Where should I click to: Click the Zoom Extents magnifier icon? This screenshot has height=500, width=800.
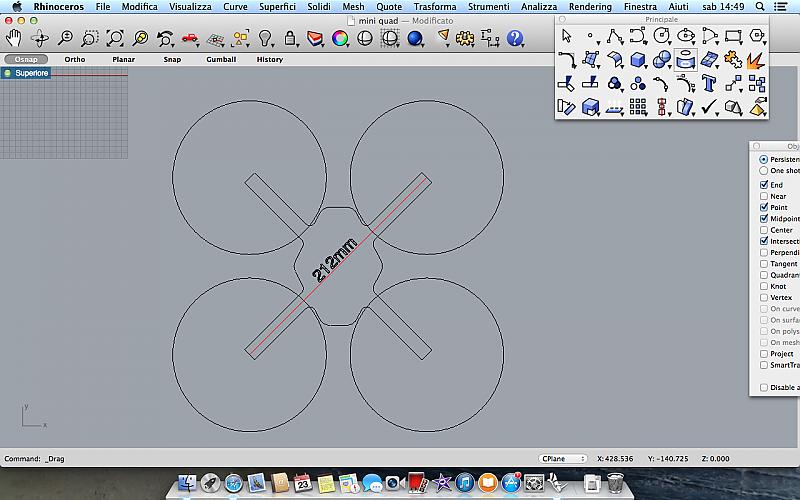coord(115,39)
